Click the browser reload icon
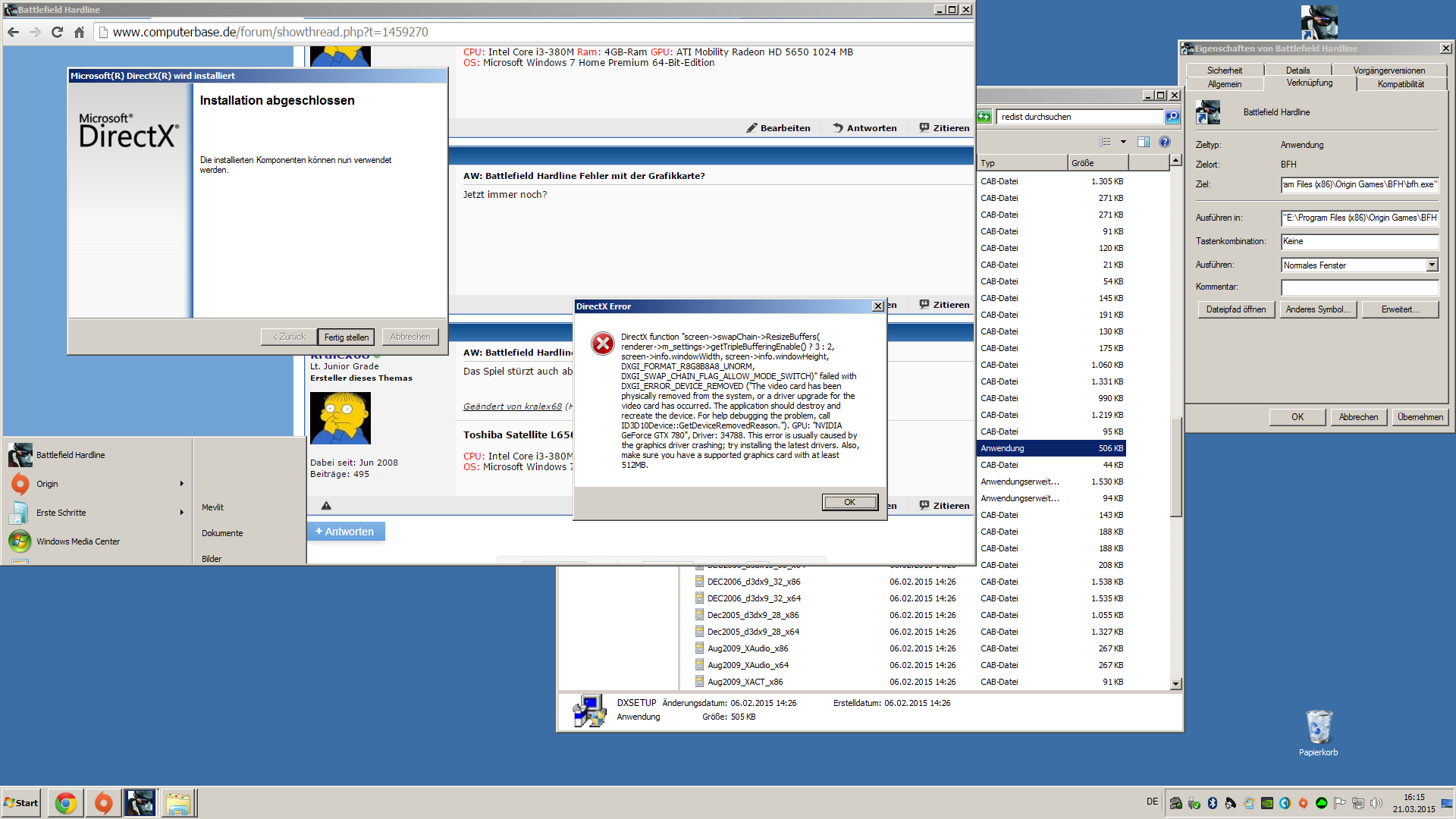This screenshot has width=1456, height=819. click(x=57, y=32)
